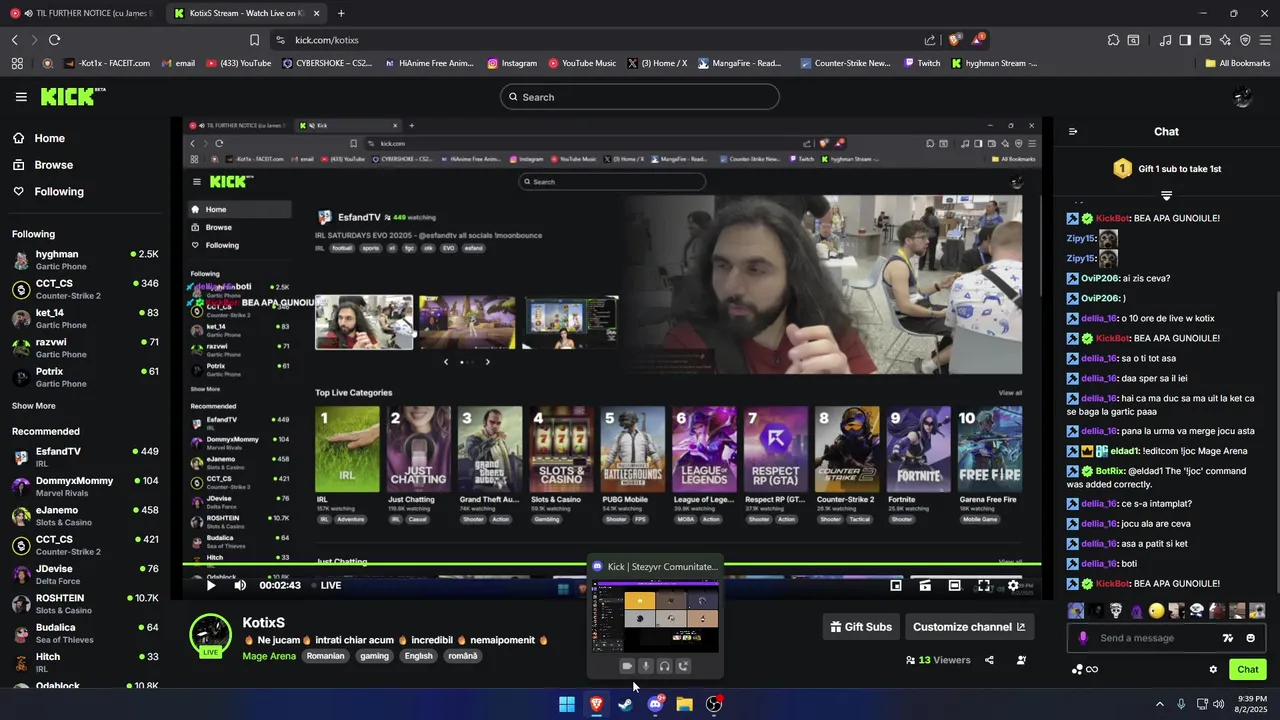Bookmark this page icon in address bar
1280x720 pixels.
click(254, 40)
